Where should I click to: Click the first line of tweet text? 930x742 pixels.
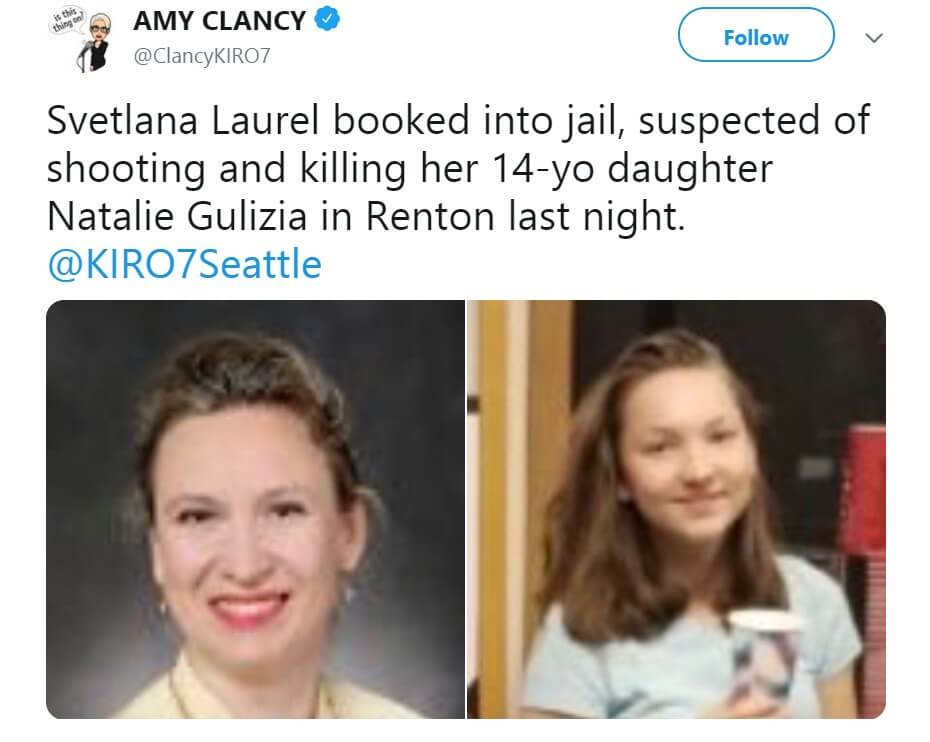pyautogui.click(x=458, y=120)
